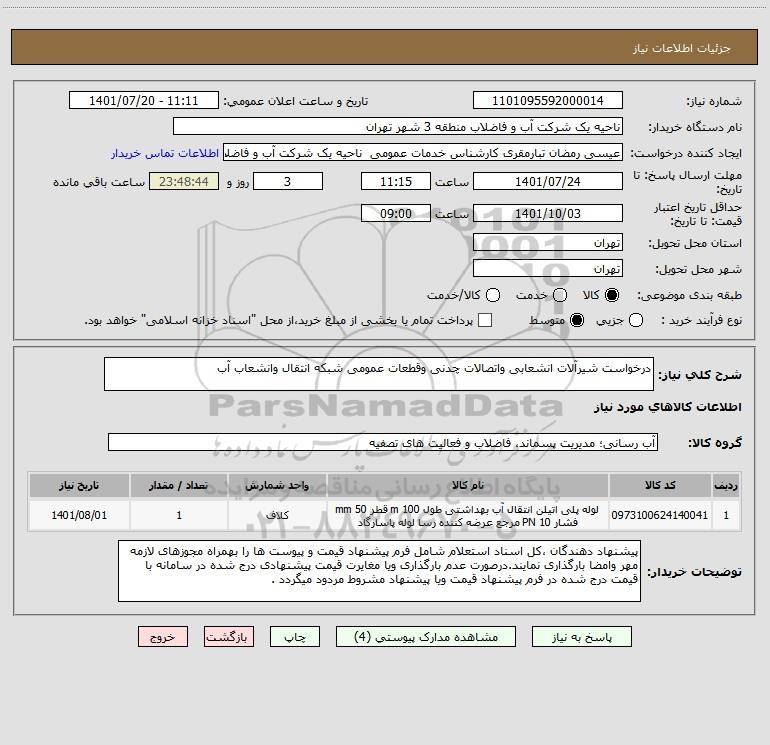Click the تاریخ نیاز column header
770x745 pixels.
pos(79,485)
